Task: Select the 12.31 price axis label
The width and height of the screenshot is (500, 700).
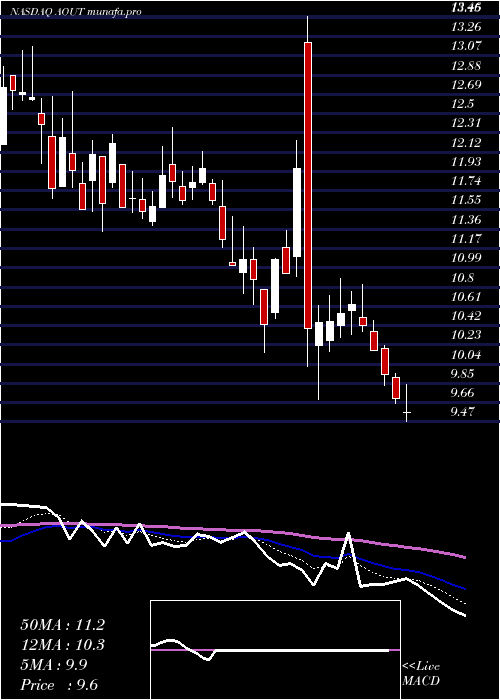Action: 467,123
